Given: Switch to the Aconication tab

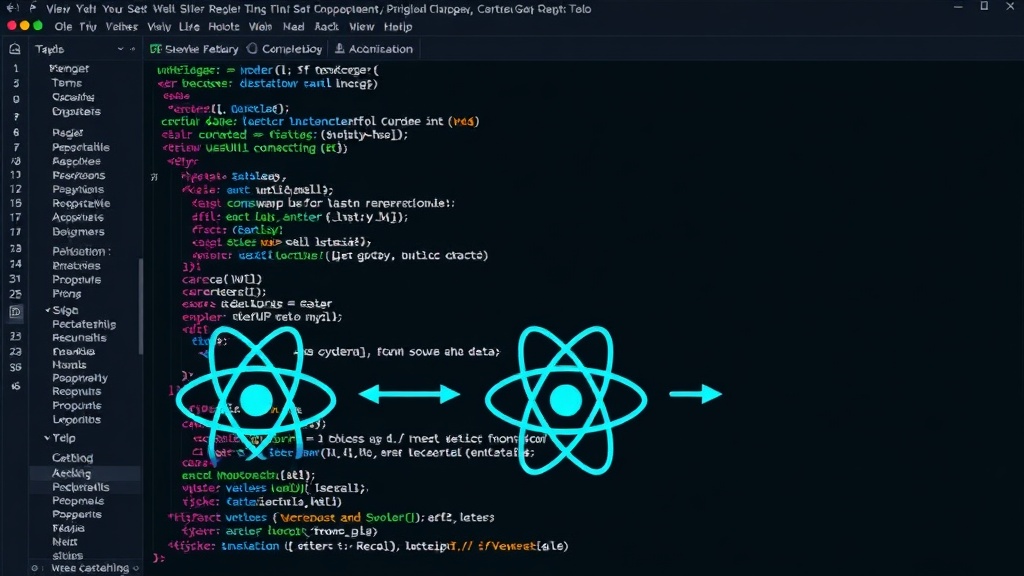Looking at the screenshot, I should 374,49.
